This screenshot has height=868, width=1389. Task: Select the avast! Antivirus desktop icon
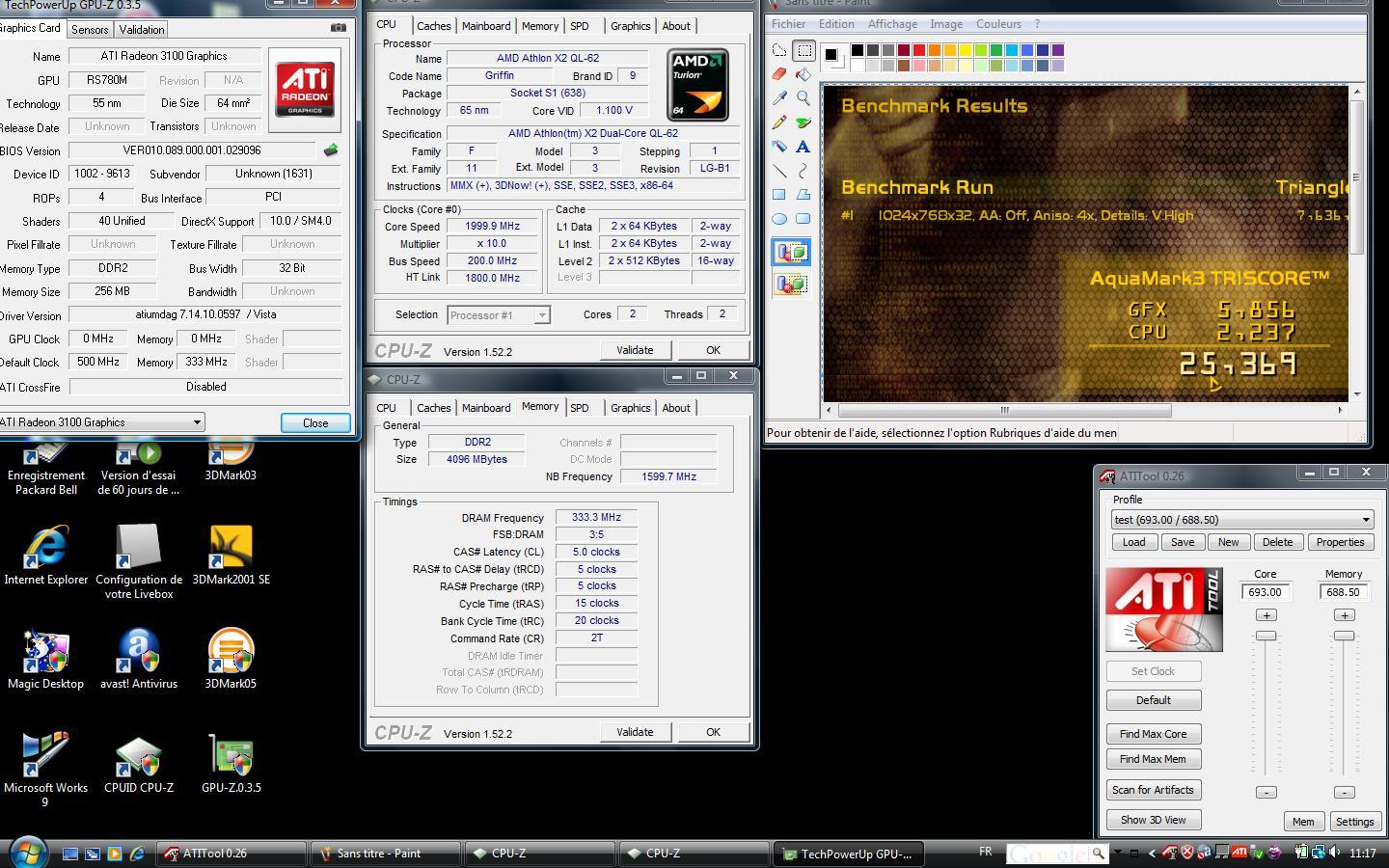tap(139, 660)
